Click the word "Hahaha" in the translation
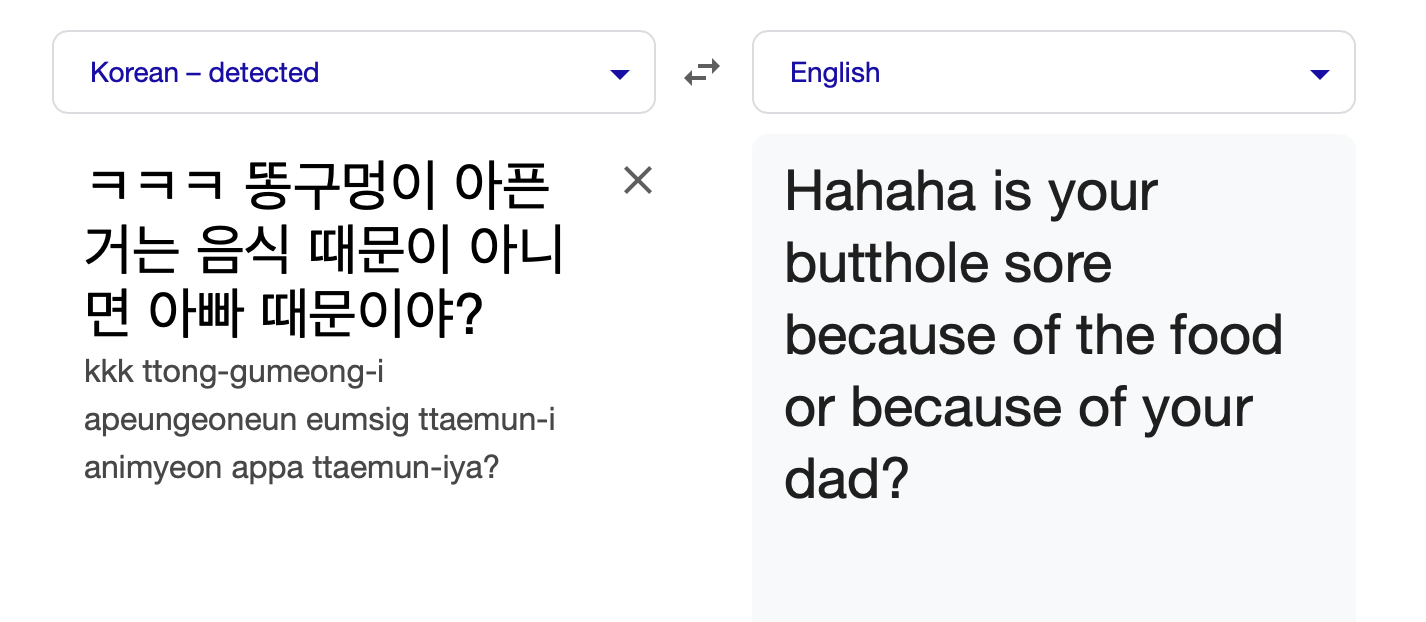This screenshot has width=1426, height=622. [x=875, y=190]
